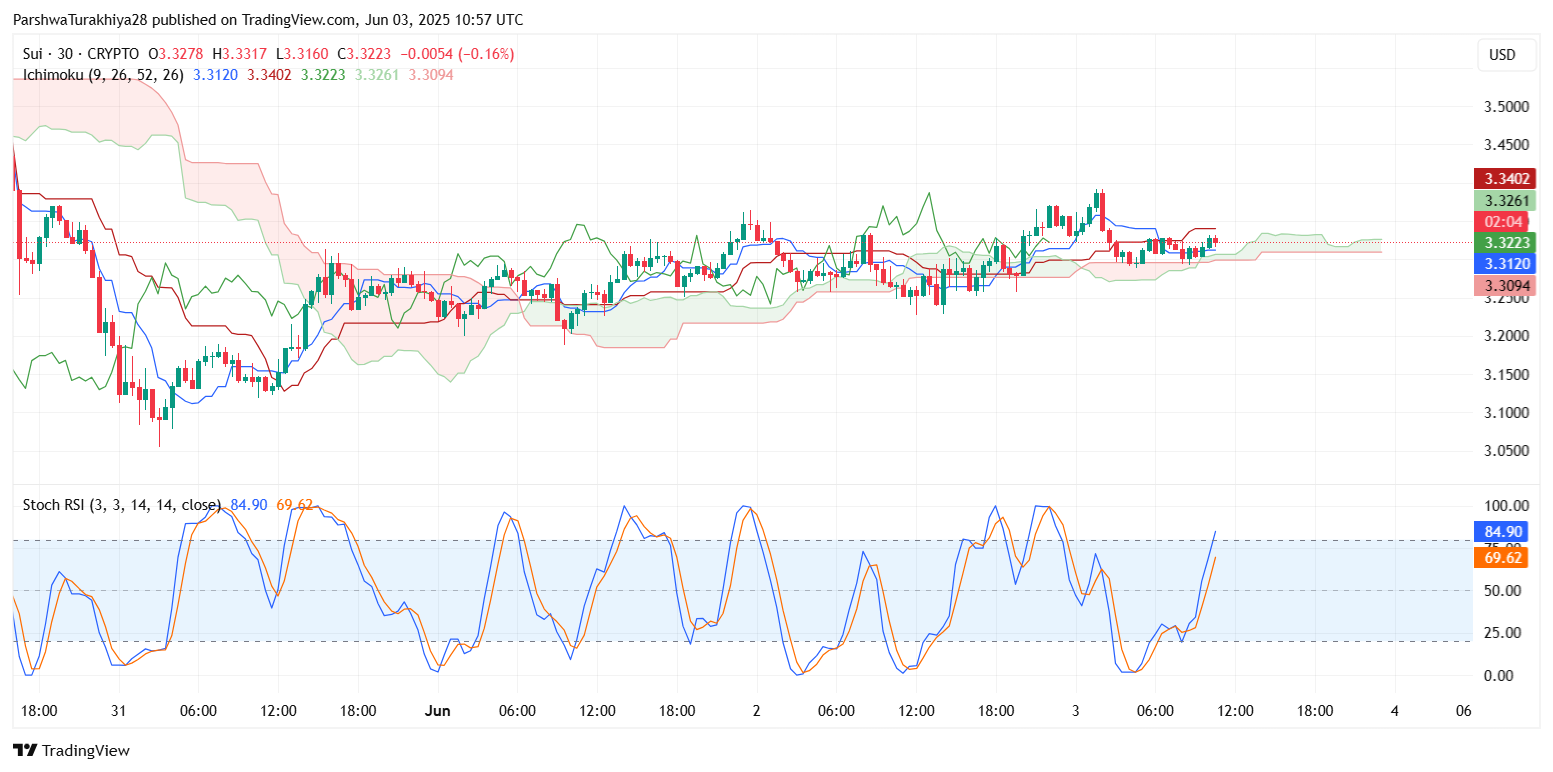Click the 31 date label on the time axis

(x=118, y=711)
